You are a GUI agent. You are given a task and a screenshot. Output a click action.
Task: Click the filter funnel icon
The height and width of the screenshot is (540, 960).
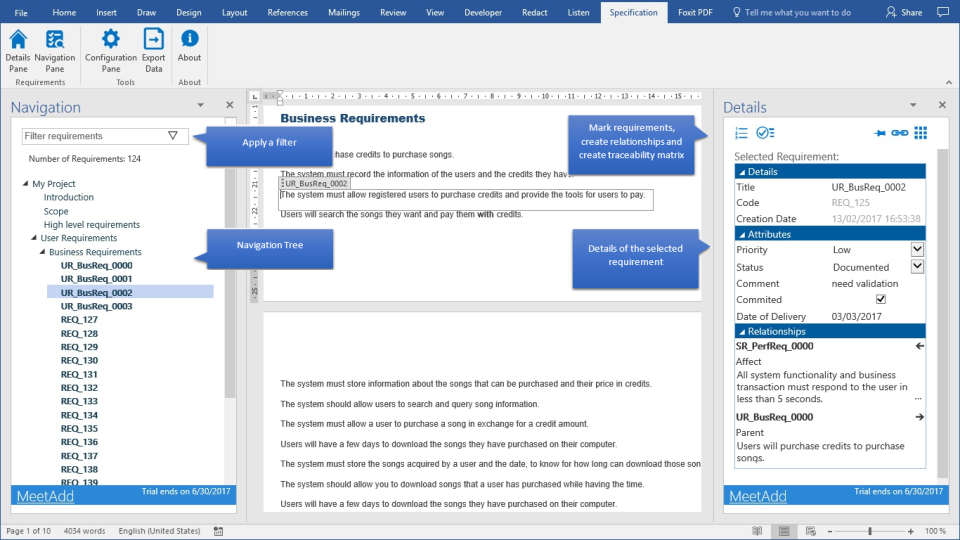point(173,135)
